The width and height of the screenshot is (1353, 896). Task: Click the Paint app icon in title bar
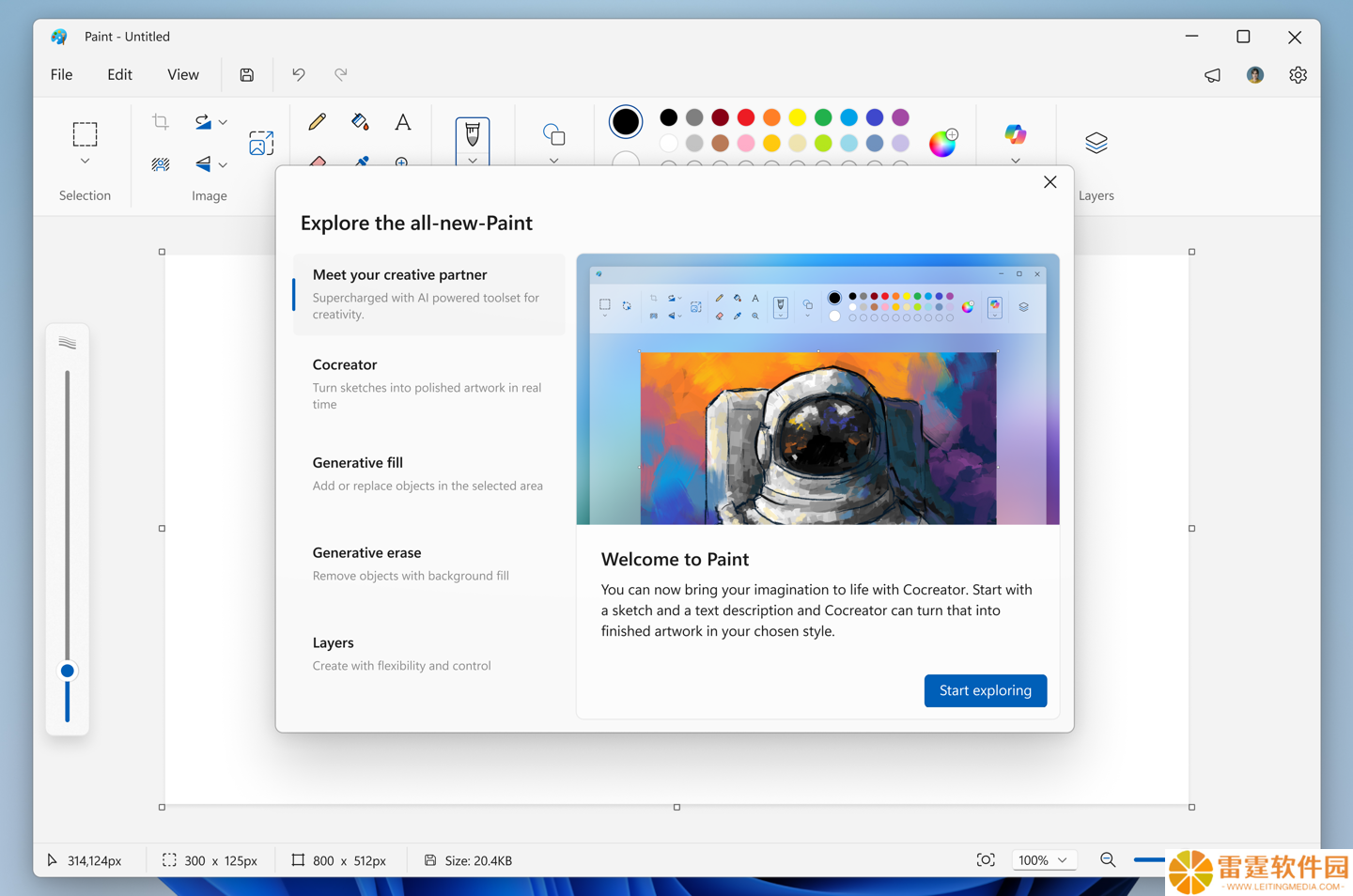[59, 37]
